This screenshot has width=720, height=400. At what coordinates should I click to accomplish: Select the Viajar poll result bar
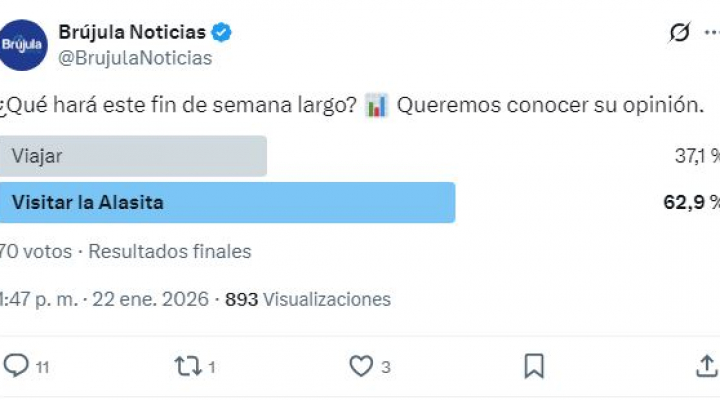click(133, 156)
